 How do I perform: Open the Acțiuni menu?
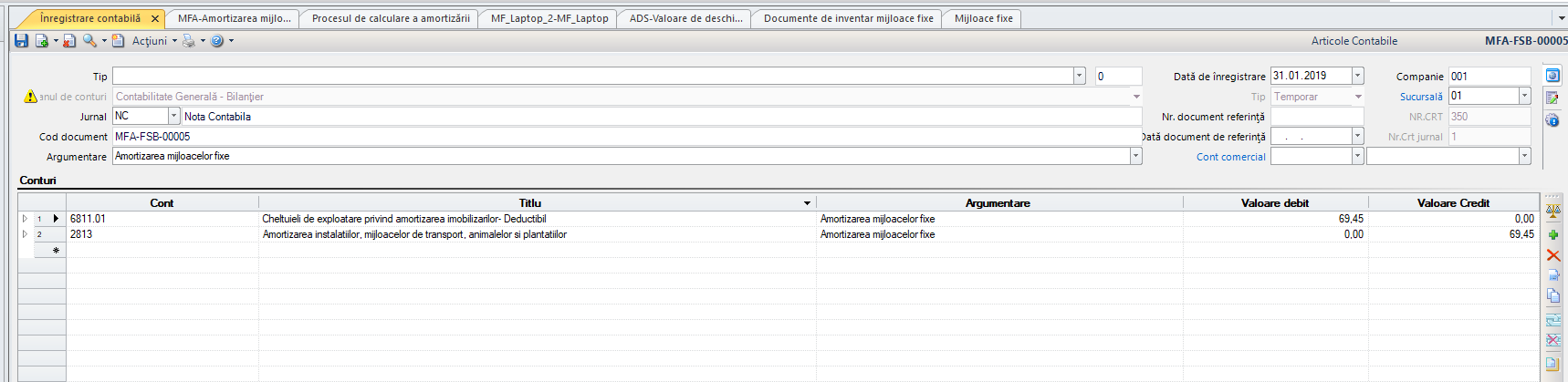click(x=150, y=41)
